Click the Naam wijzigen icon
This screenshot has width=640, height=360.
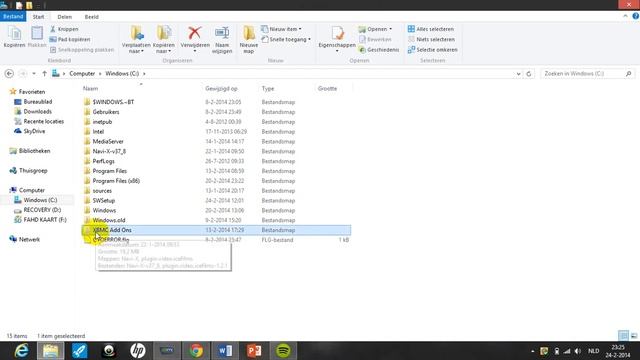[222, 39]
